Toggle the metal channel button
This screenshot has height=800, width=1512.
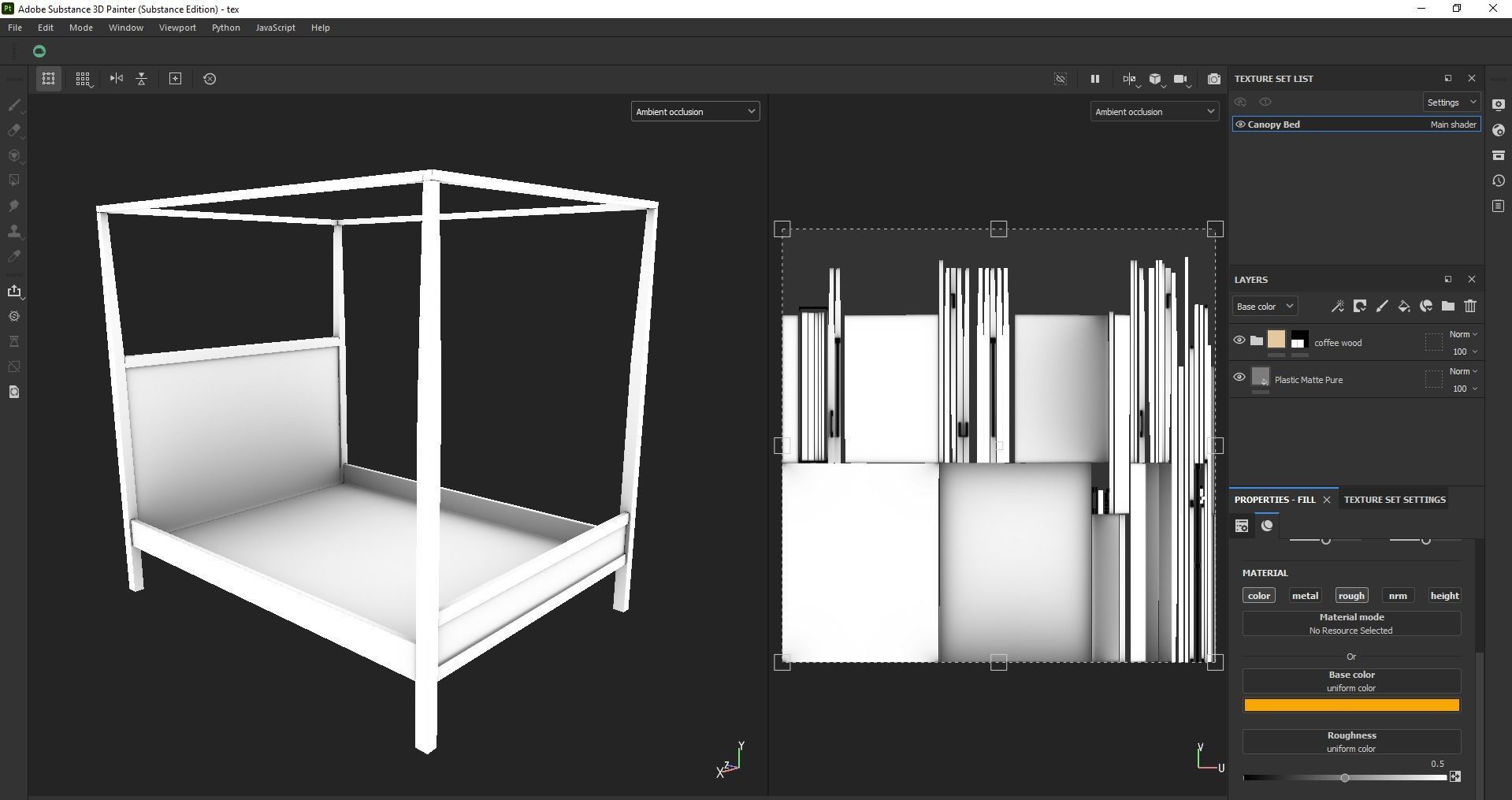[x=1305, y=596]
